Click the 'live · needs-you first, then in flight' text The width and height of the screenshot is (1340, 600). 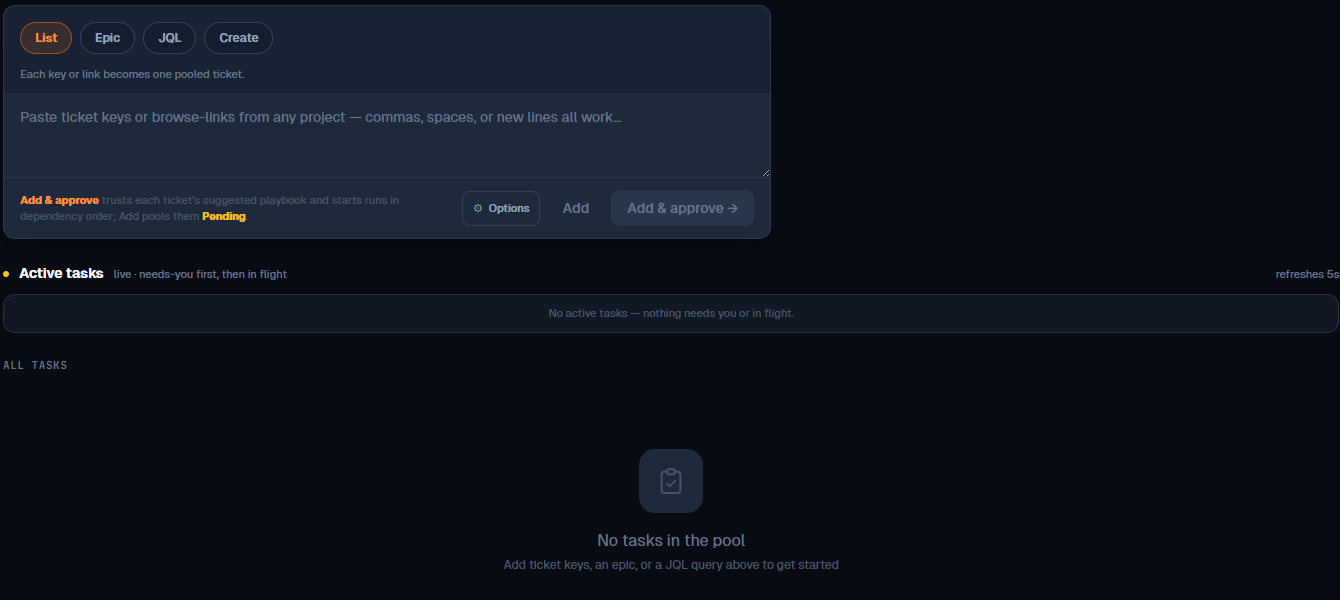[x=200, y=274]
